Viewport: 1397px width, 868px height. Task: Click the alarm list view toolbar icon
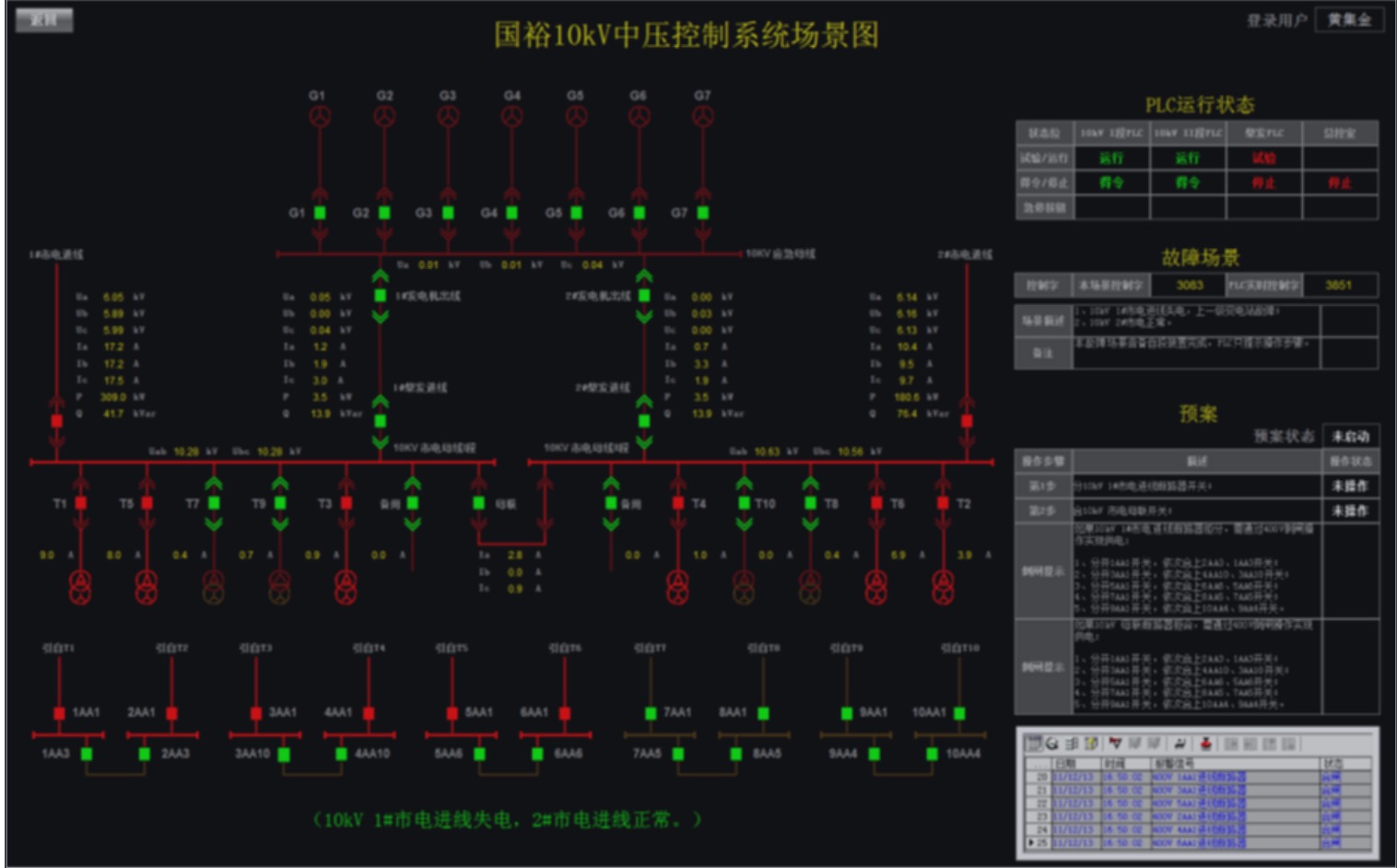(x=1034, y=743)
